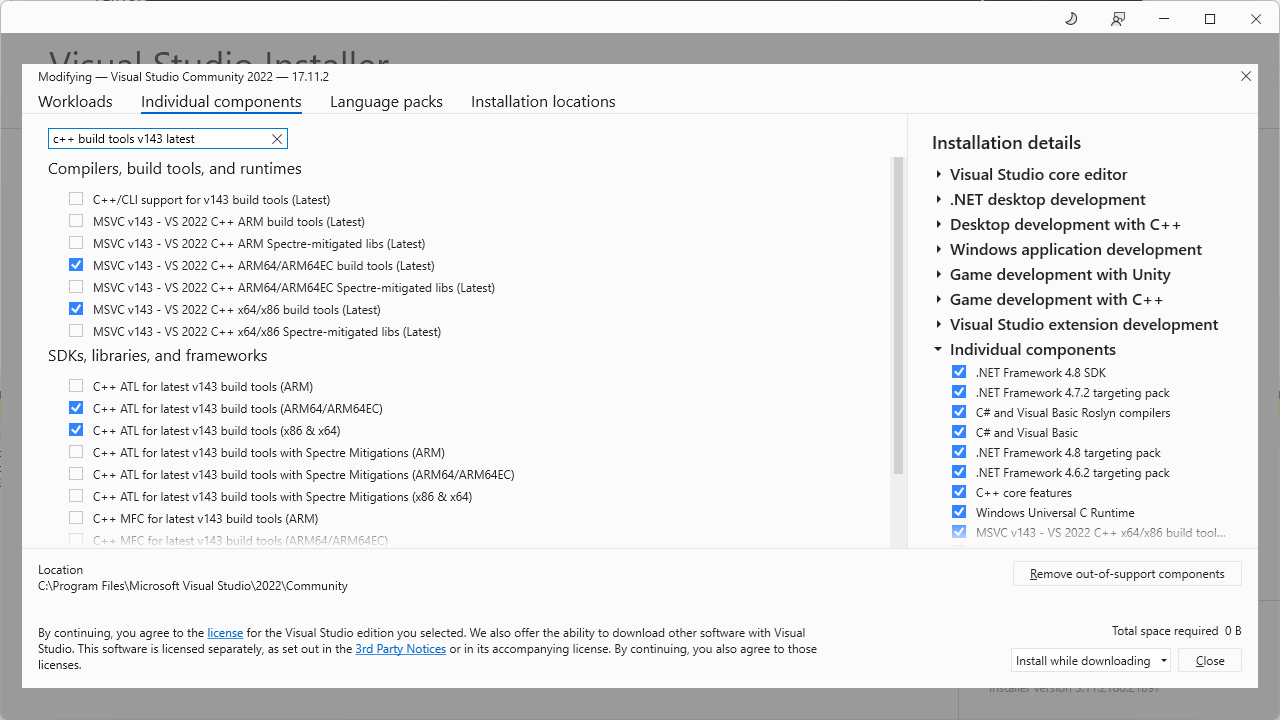Uncheck MSVC v143 ARM64/ARM64EC build tools

point(76,266)
